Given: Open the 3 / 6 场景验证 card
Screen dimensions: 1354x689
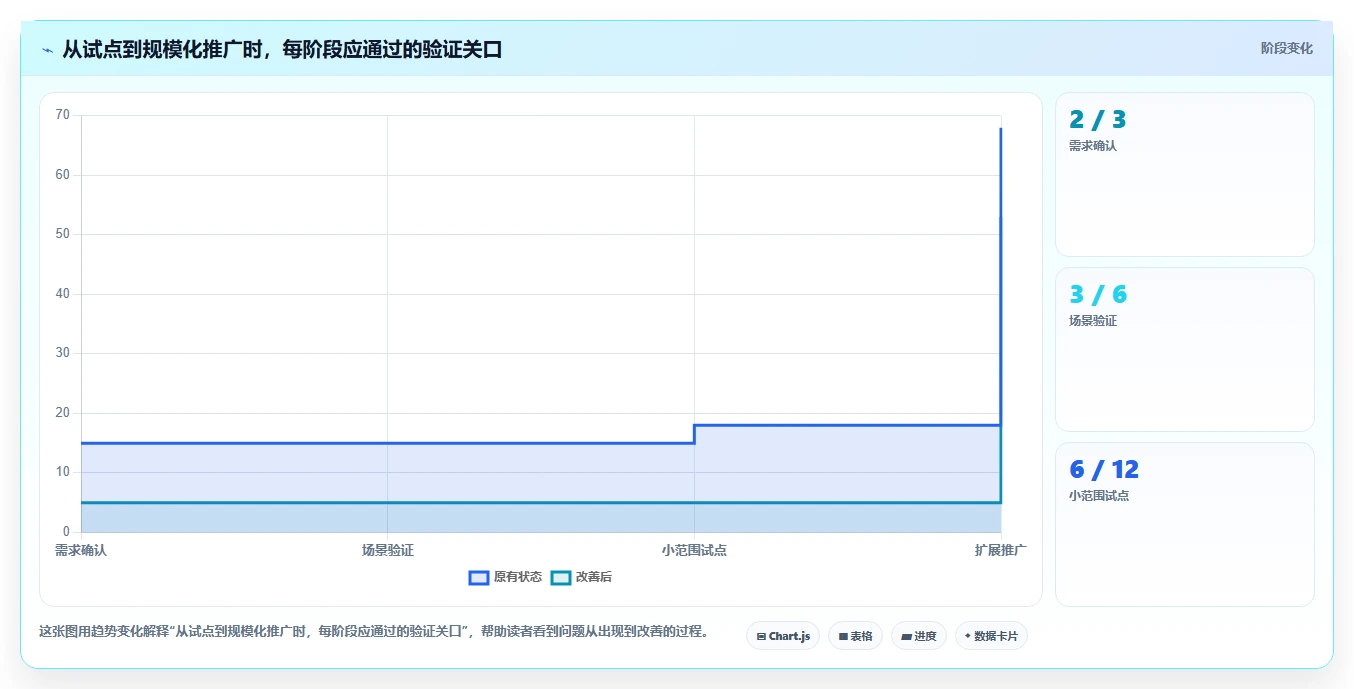Looking at the screenshot, I should tap(1185, 349).
